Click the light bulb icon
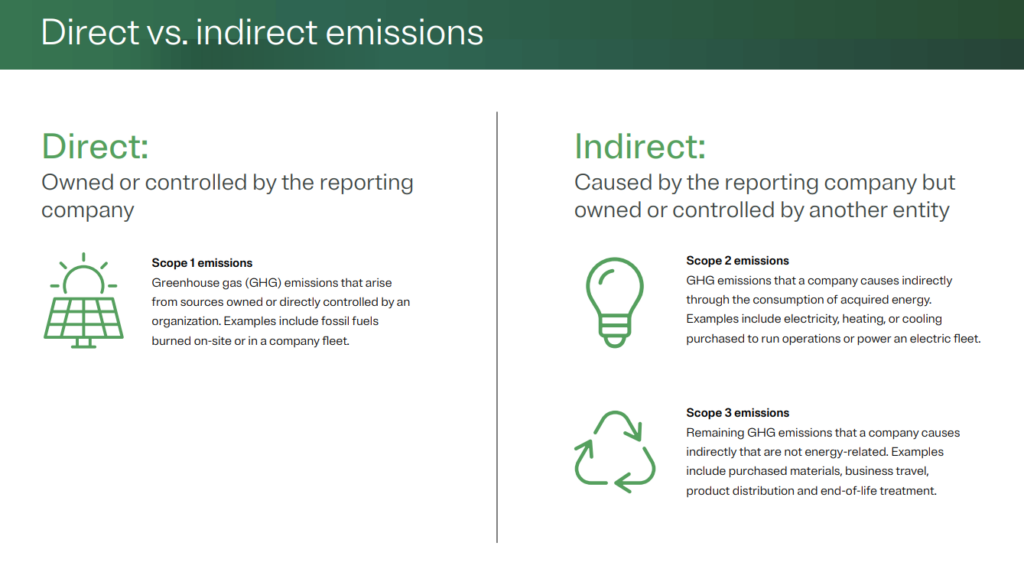 615,302
